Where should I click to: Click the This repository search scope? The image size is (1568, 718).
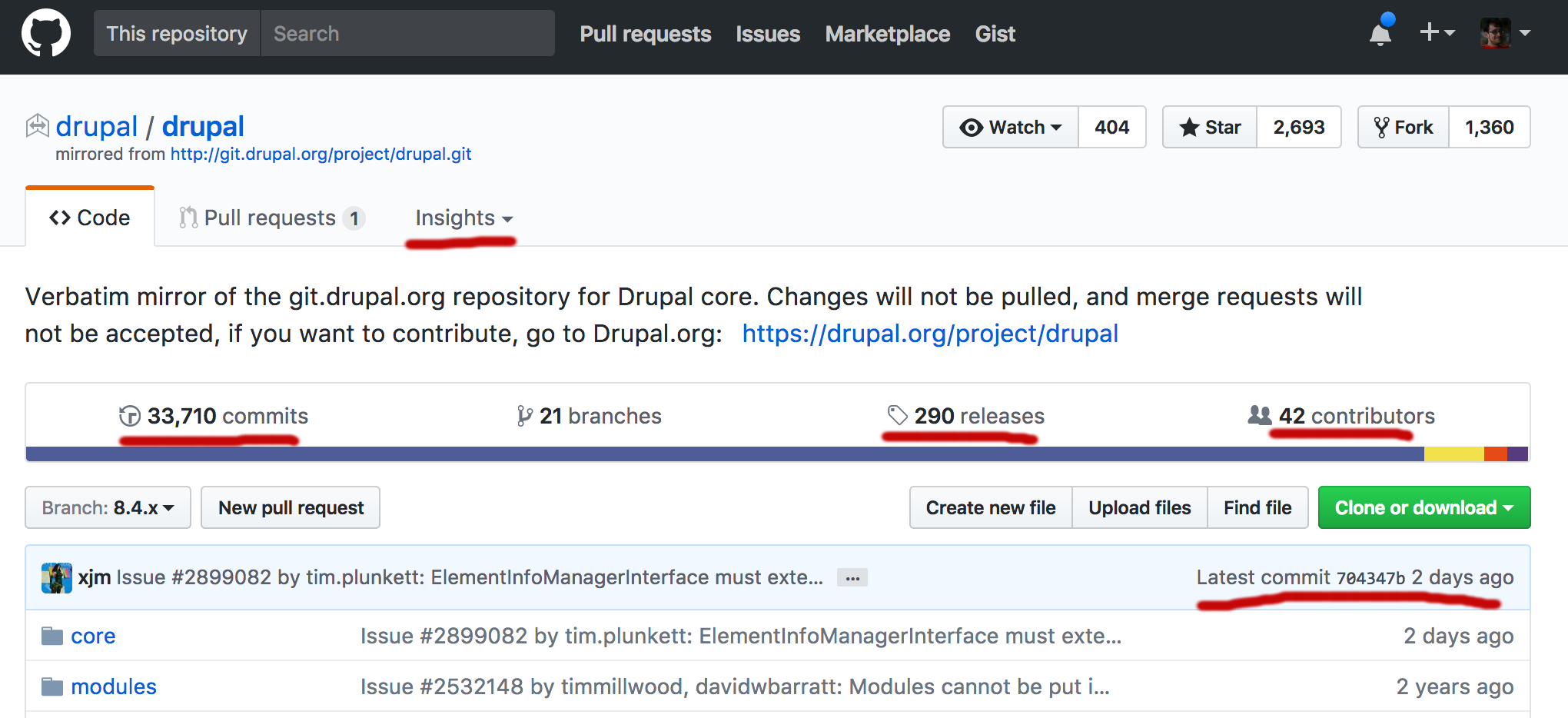(177, 33)
